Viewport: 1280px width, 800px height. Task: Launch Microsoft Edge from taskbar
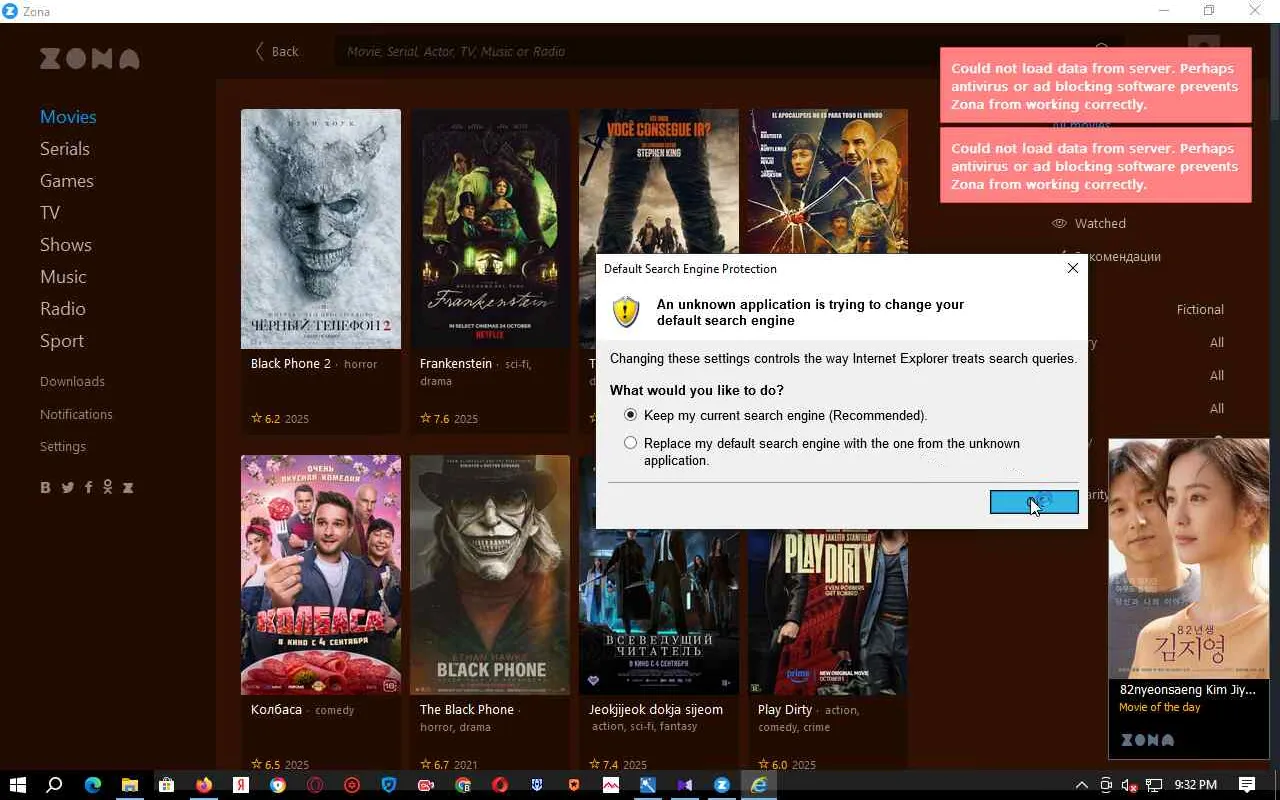pyautogui.click(x=93, y=785)
